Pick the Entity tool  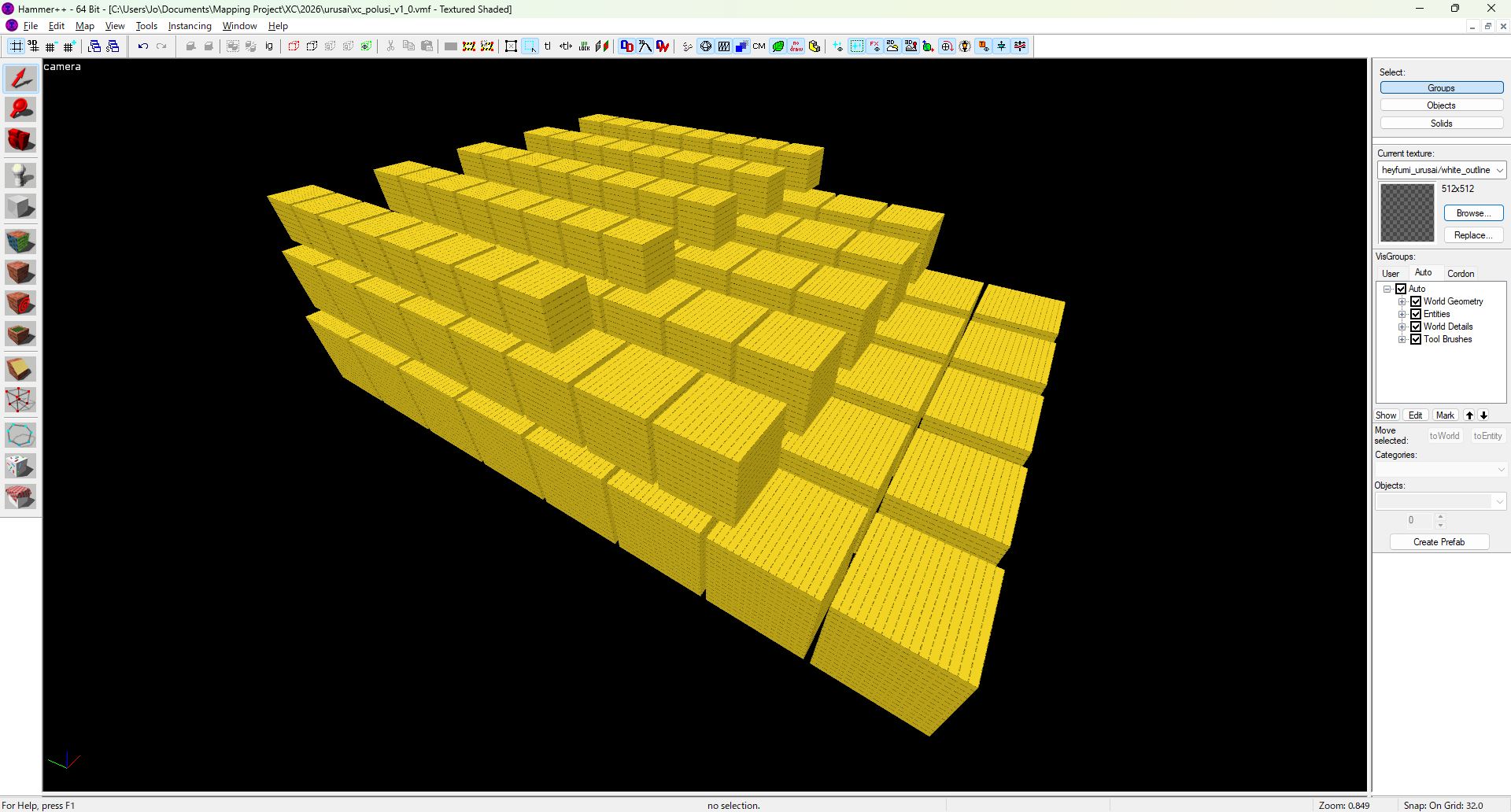click(20, 175)
